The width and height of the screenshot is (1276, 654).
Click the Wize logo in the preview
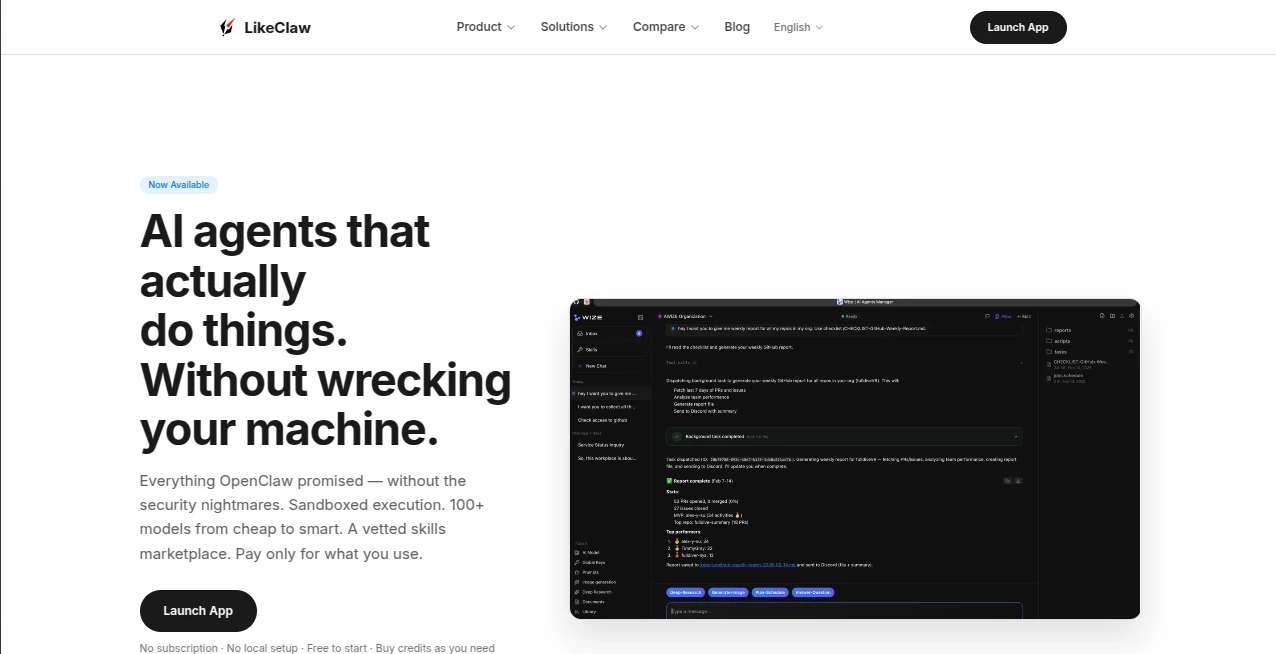[x=588, y=317]
